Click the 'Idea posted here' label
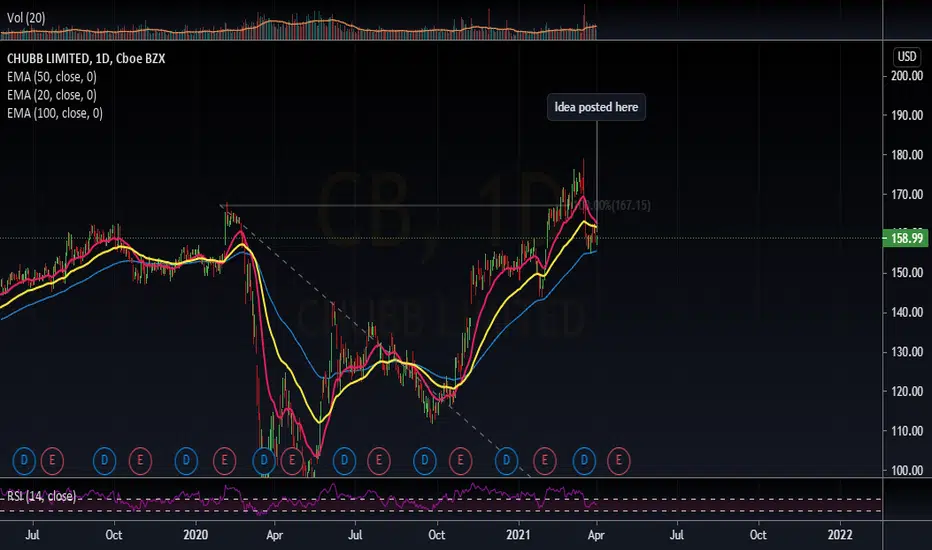This screenshot has height=550, width=932. coord(596,107)
